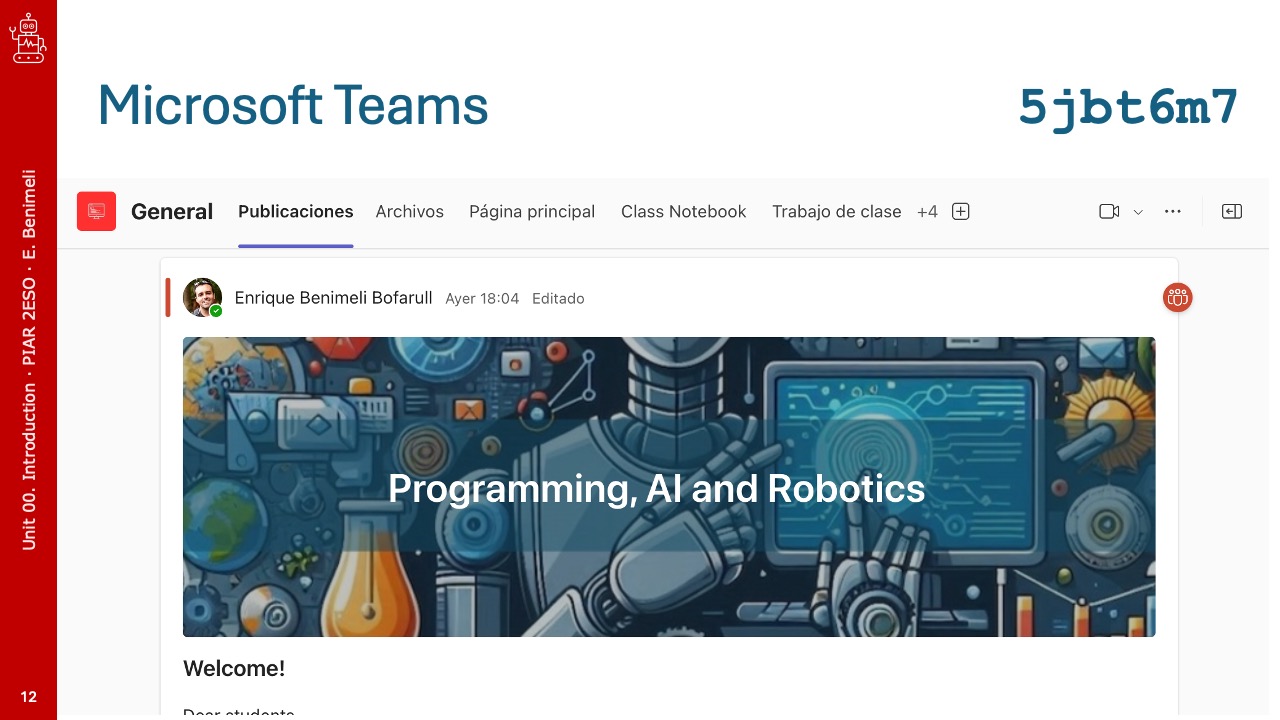Image resolution: width=1280 pixels, height=720 pixels.
Task: Go to the Página principal tab
Action: (x=531, y=211)
